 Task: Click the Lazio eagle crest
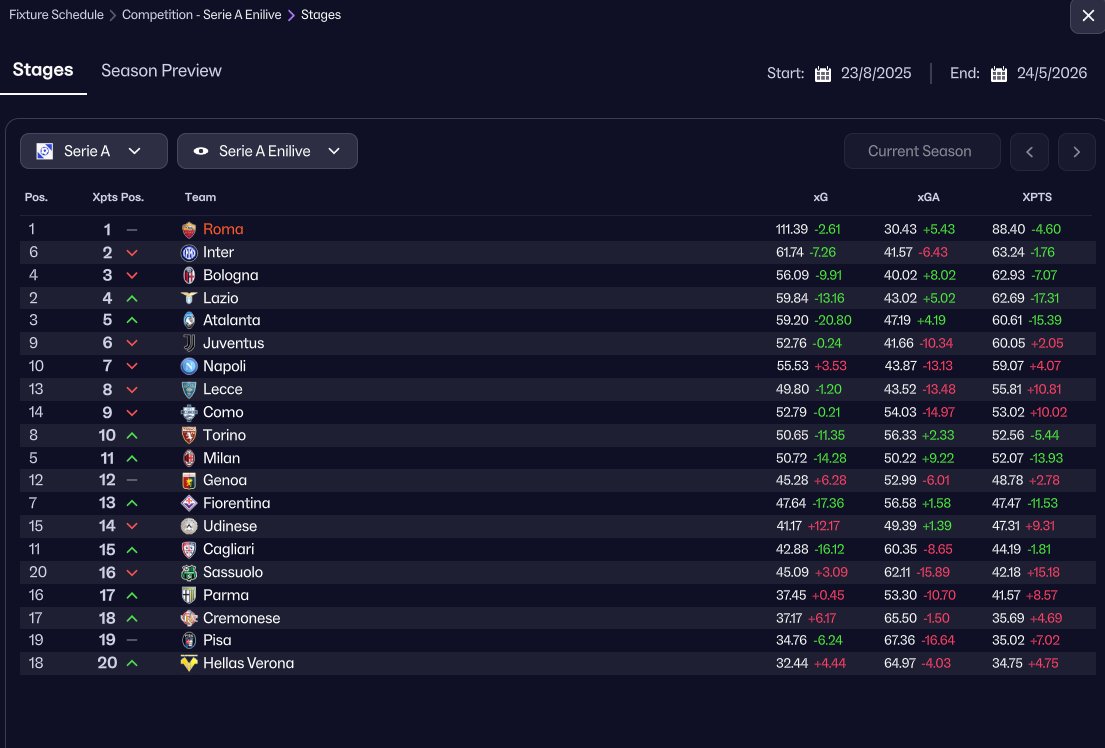point(189,298)
